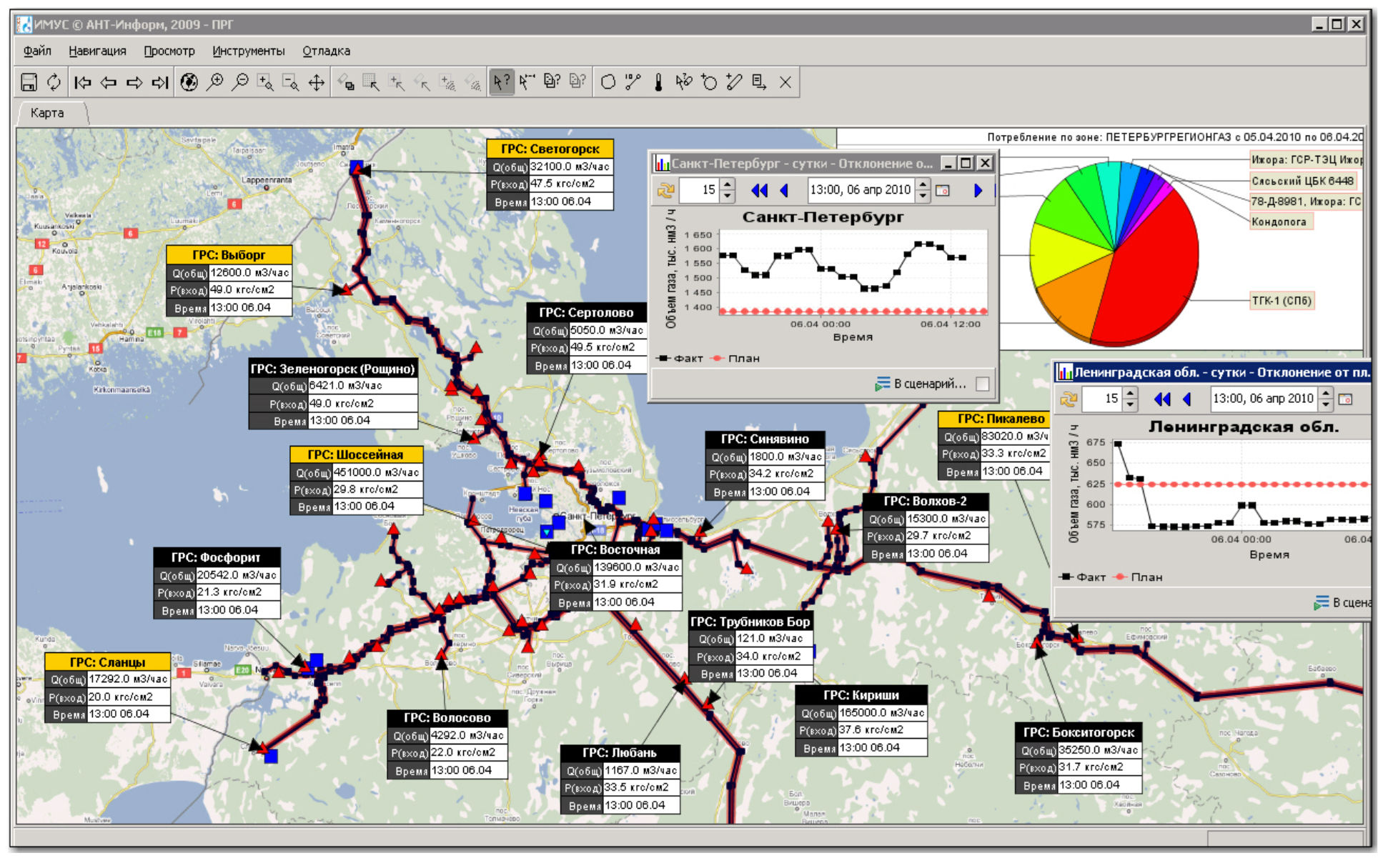Refresh Ленинградская обл. chart orange arrows icon
Screen dimensions: 1393x868
1069,399
